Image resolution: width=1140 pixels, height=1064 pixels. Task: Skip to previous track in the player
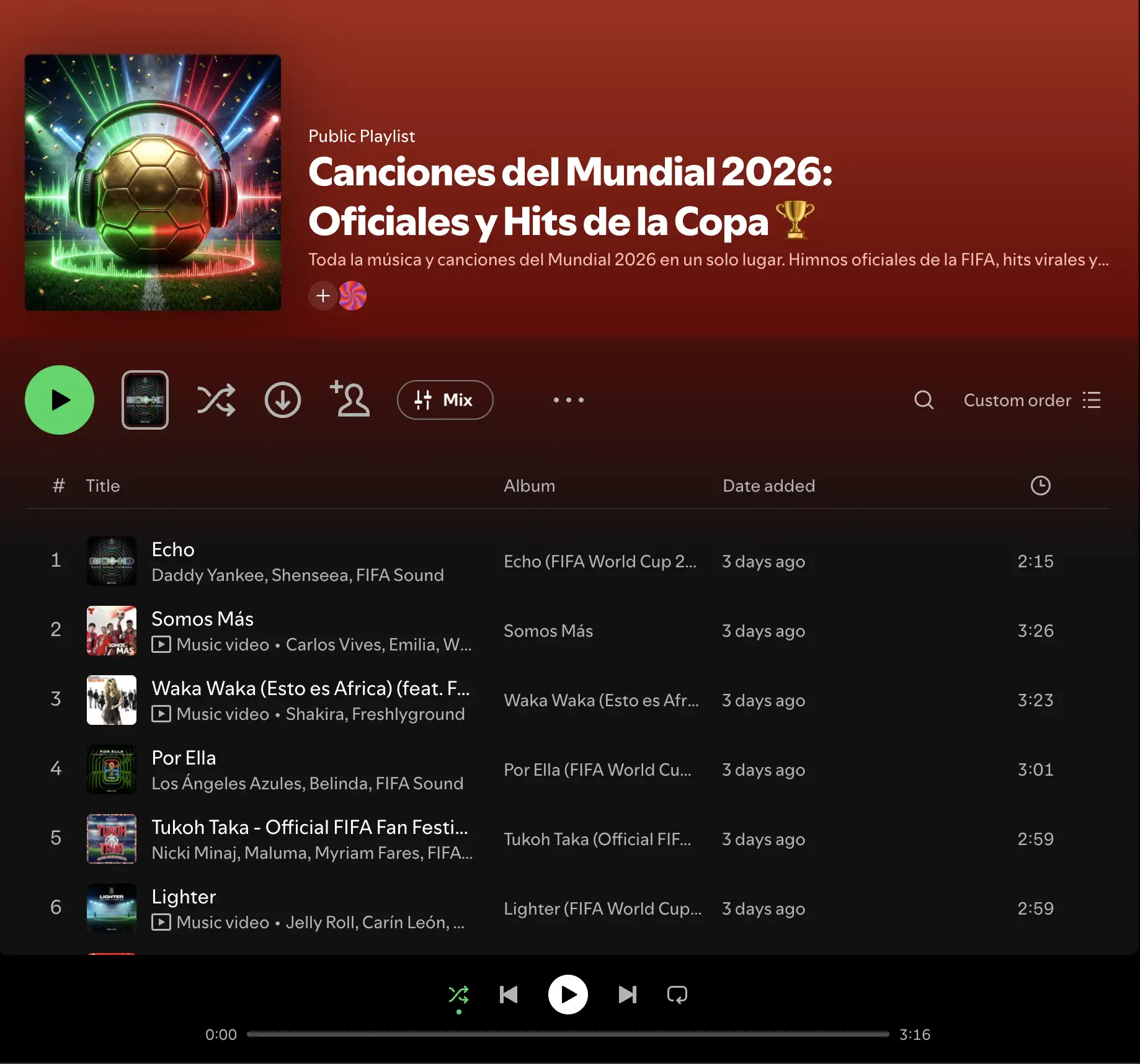point(509,995)
